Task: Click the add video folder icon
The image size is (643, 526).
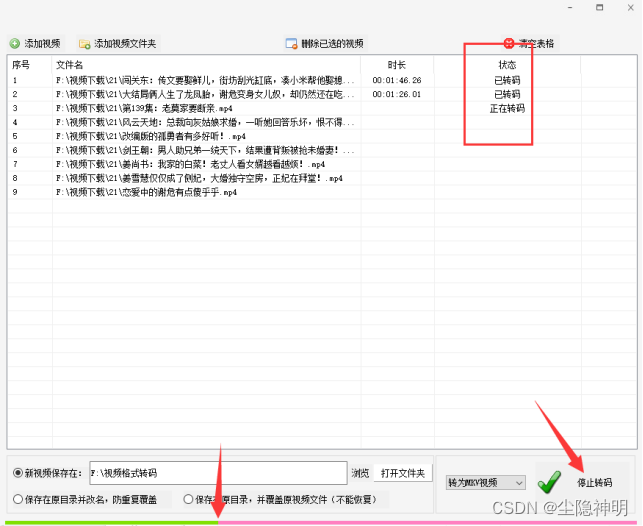Action: coord(84,44)
